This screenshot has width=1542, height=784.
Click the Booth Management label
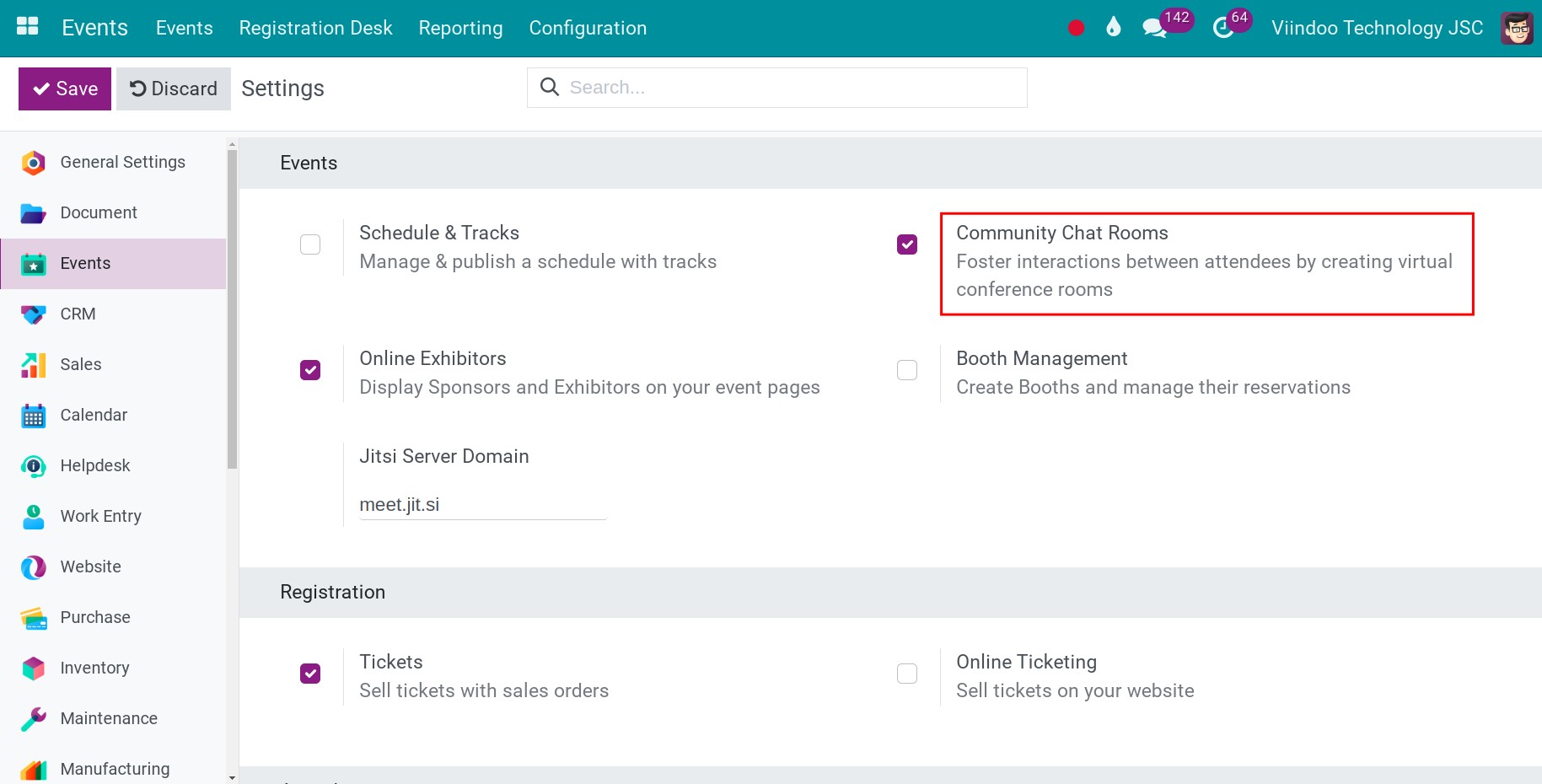point(1041,358)
